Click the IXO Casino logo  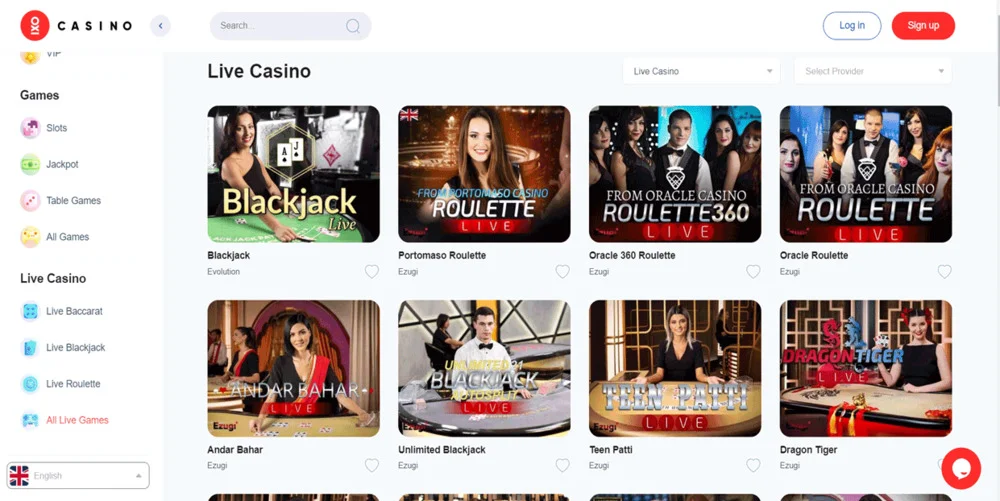click(x=77, y=25)
